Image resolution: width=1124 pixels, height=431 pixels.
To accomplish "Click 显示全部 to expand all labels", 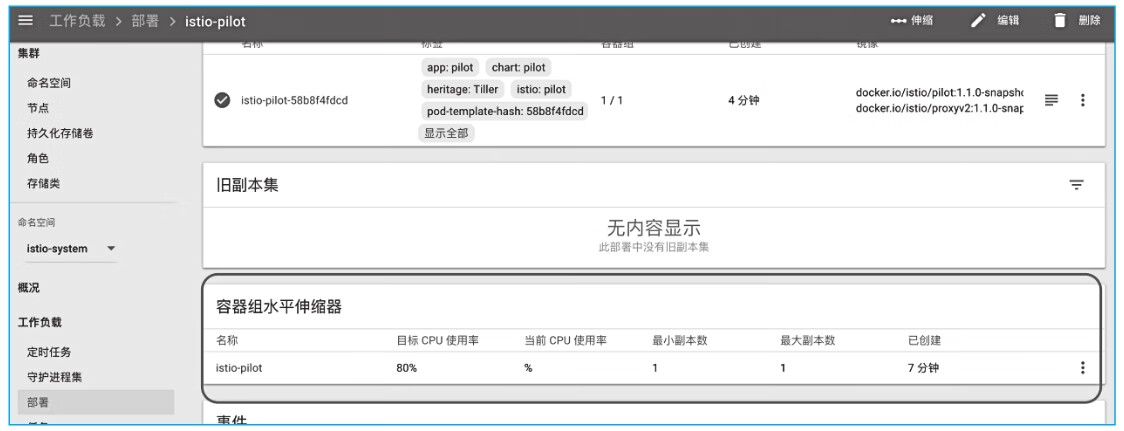I will pos(448,133).
